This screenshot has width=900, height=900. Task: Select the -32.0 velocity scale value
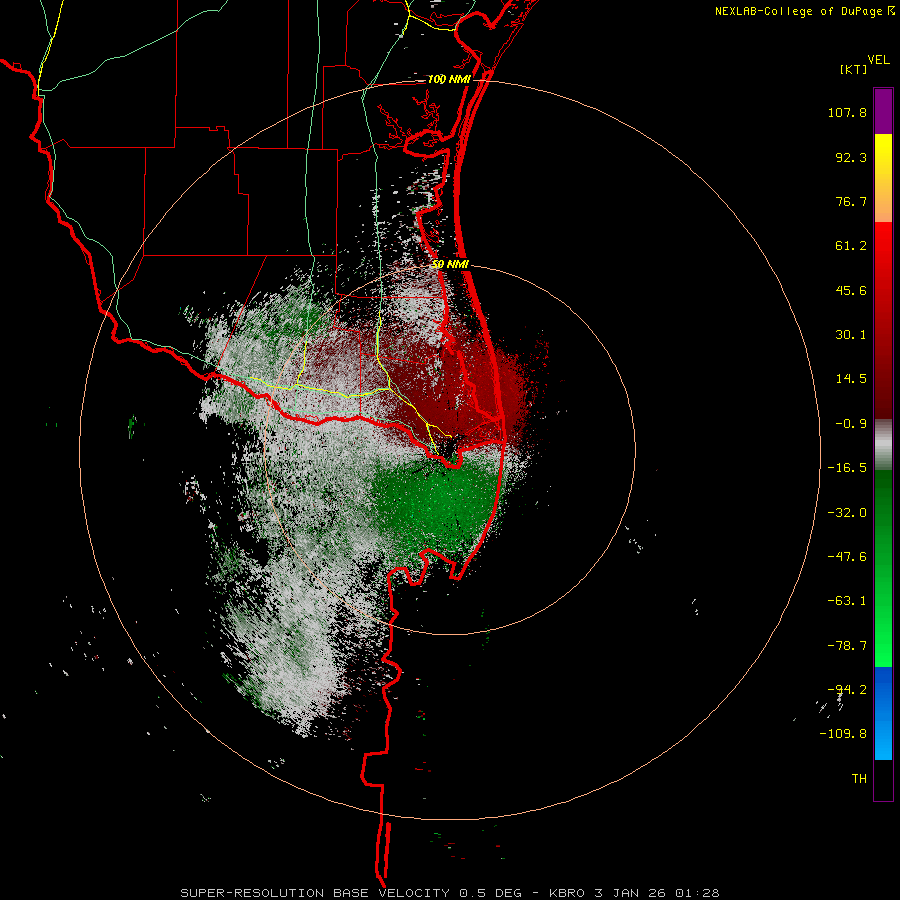point(847,513)
